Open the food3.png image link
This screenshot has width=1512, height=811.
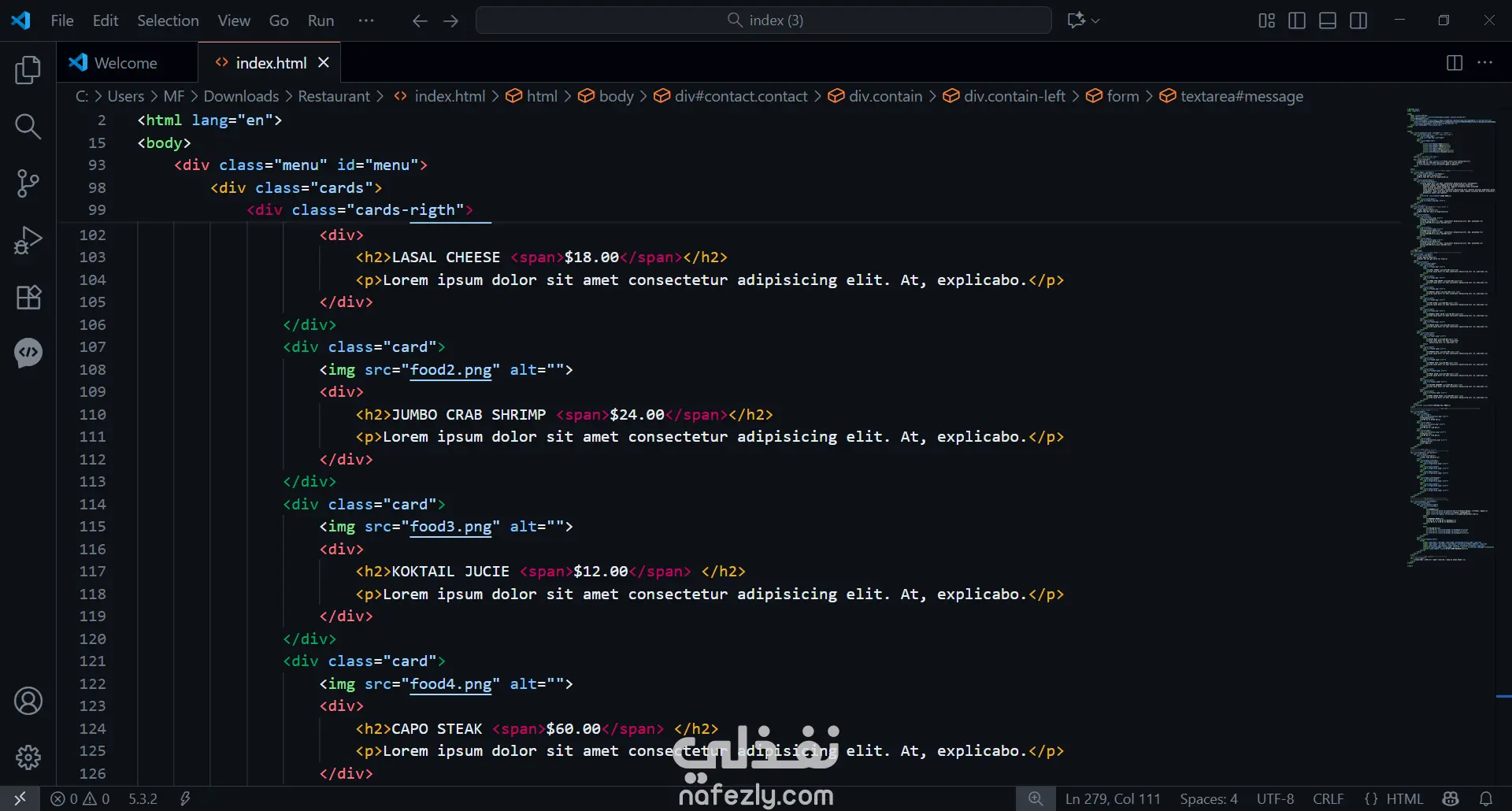[x=450, y=526]
